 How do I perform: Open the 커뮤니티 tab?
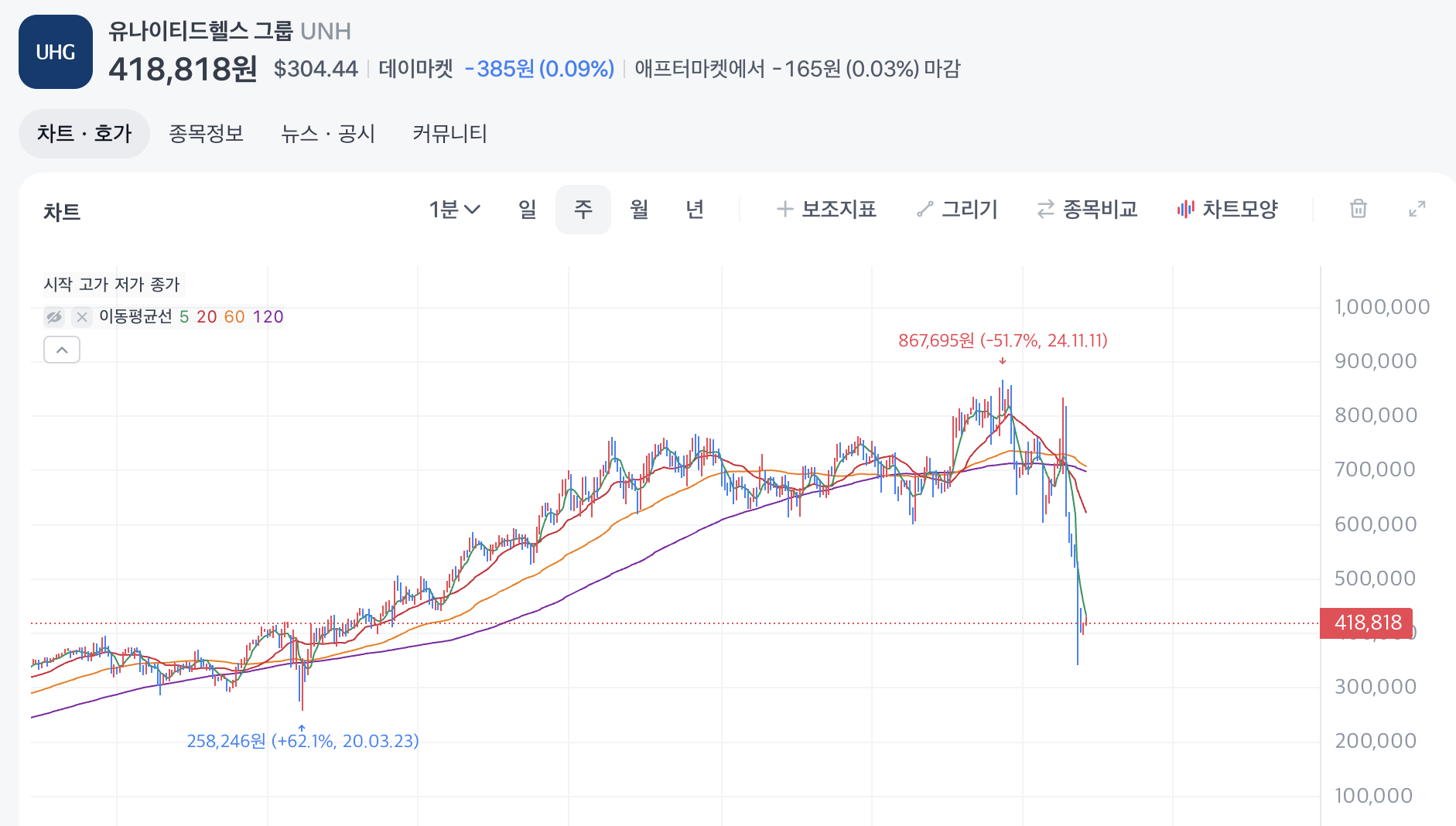tap(449, 133)
